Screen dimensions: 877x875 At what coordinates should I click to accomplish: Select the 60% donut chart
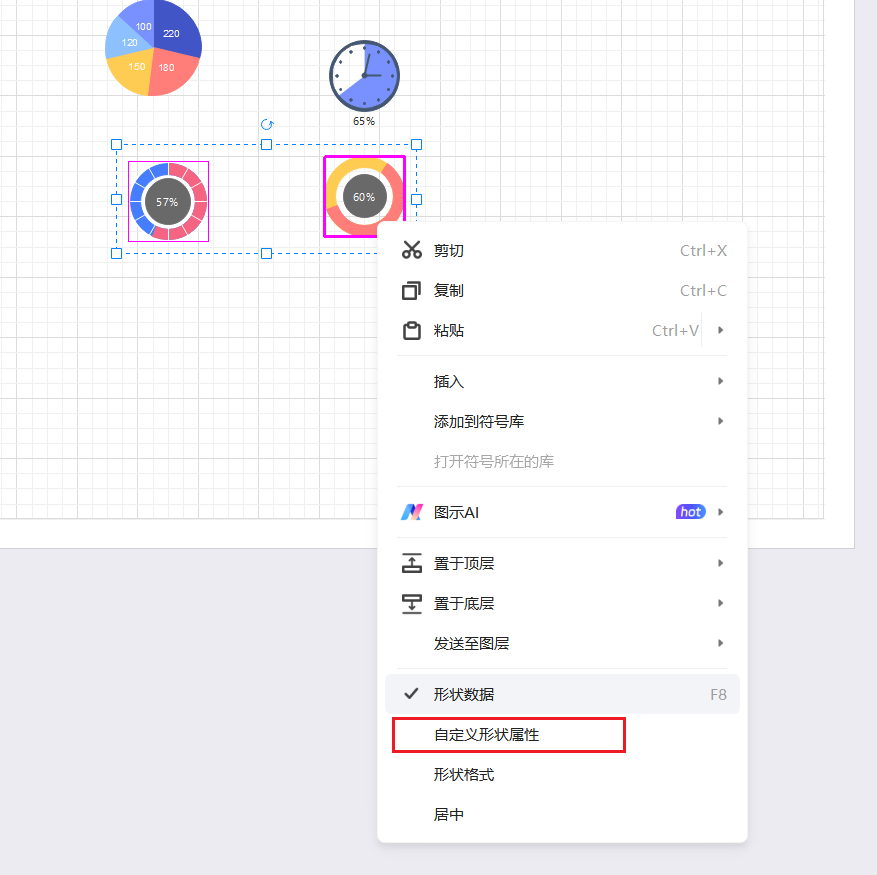pyautogui.click(x=364, y=196)
